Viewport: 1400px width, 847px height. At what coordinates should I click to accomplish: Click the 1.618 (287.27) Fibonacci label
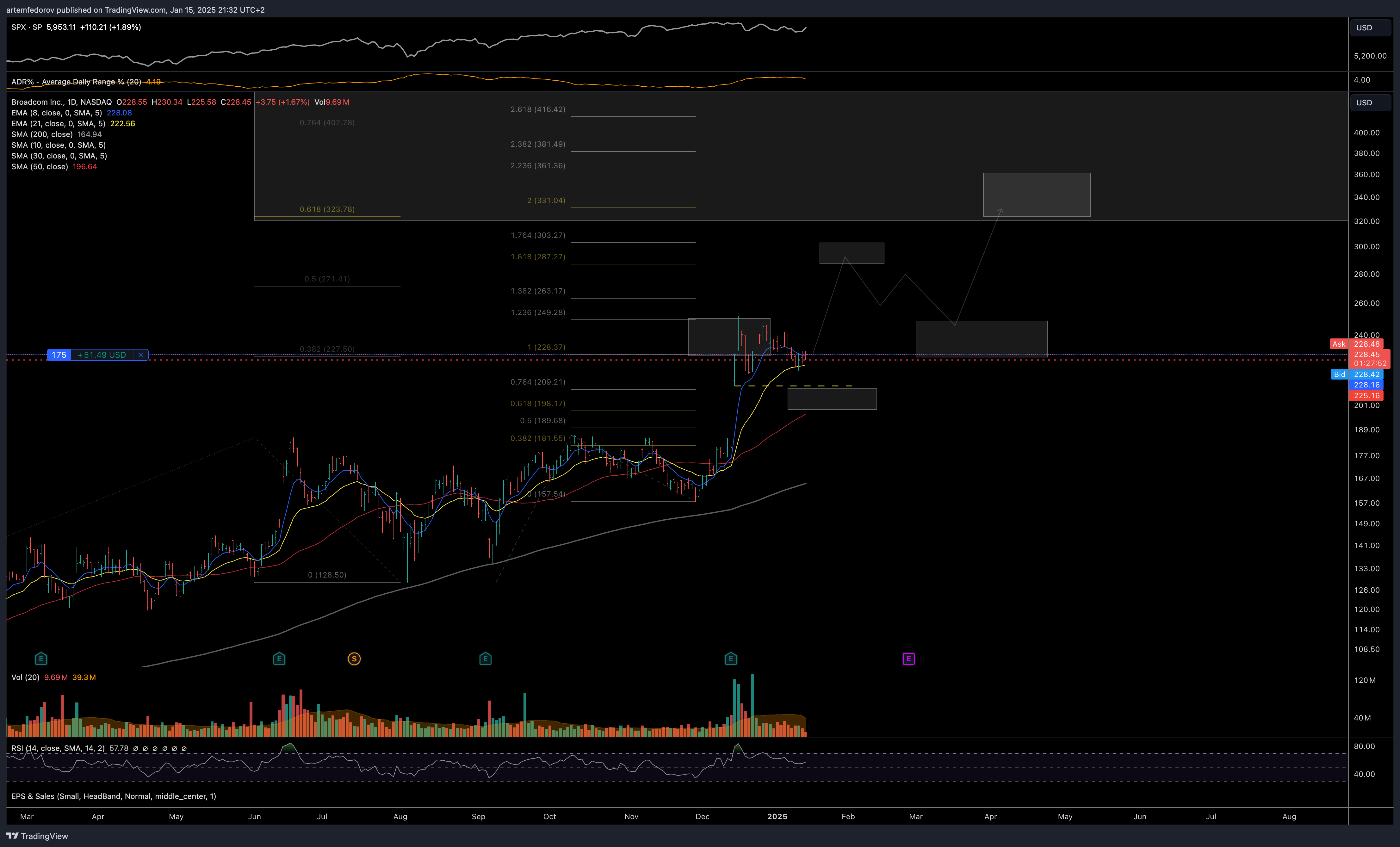point(537,256)
